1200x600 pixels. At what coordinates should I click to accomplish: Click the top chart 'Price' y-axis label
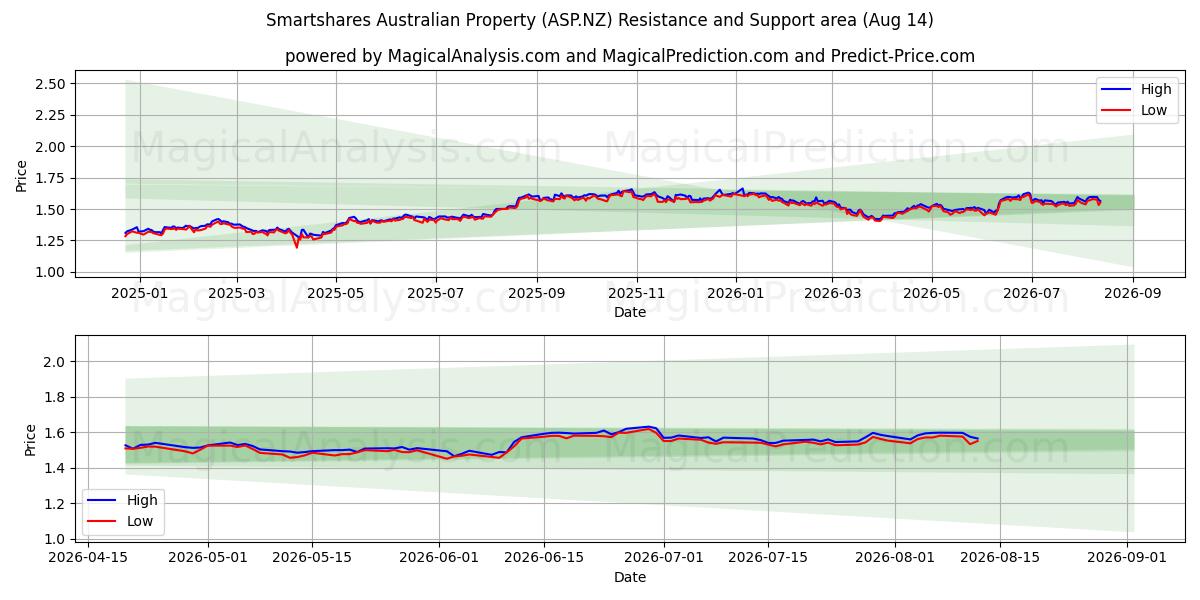click(22, 176)
